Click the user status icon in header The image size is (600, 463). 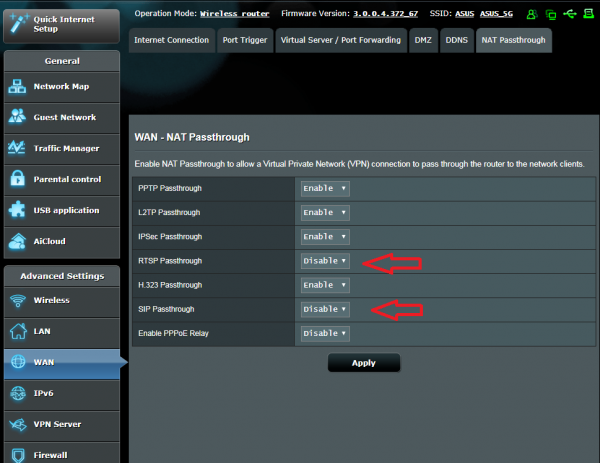point(531,15)
